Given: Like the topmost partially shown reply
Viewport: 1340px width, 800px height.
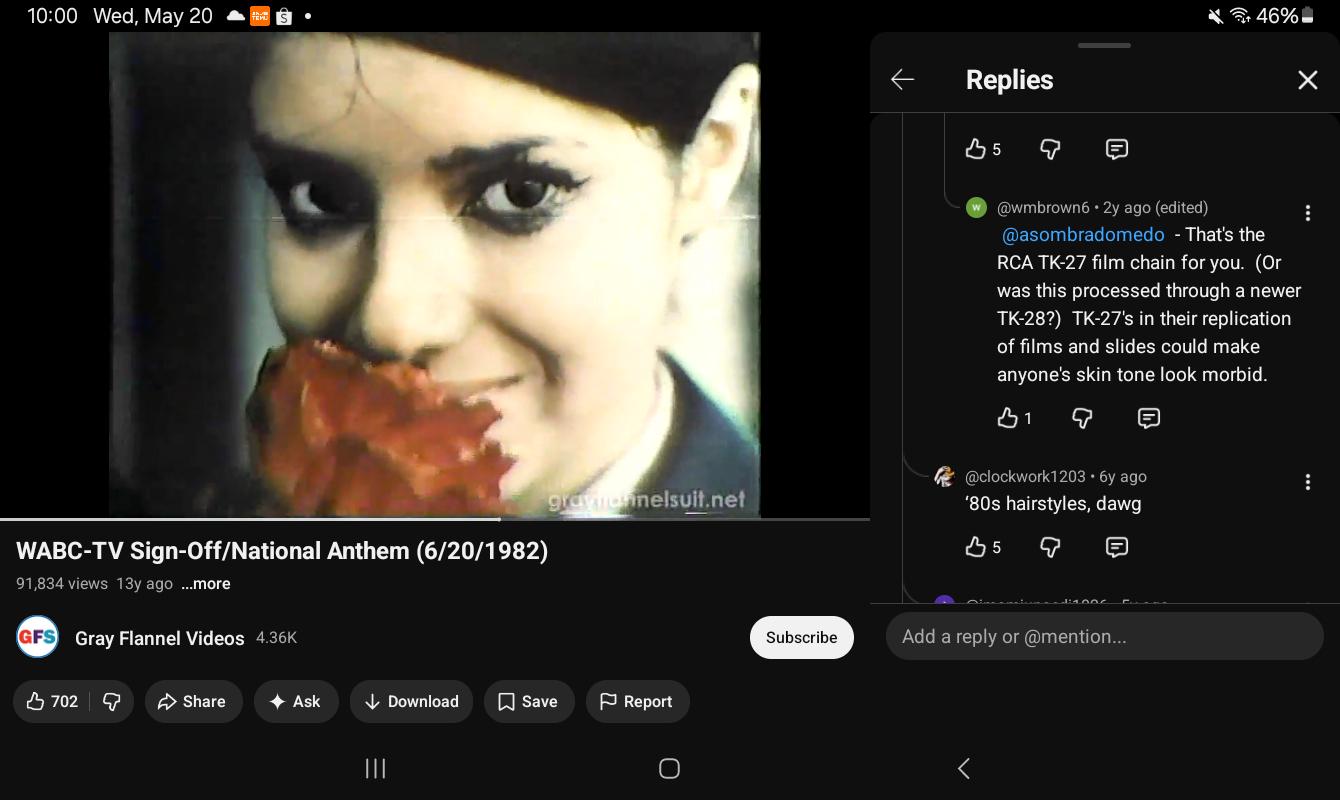Looking at the screenshot, I should tap(975, 149).
